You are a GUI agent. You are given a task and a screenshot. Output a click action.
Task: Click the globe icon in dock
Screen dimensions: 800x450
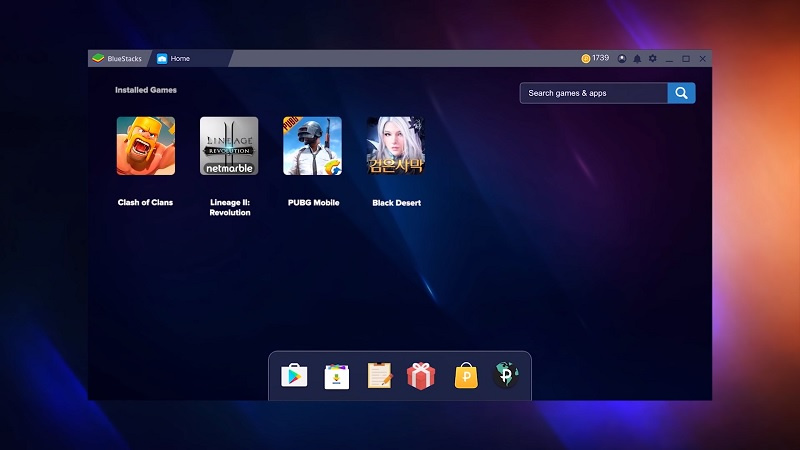tap(506, 376)
